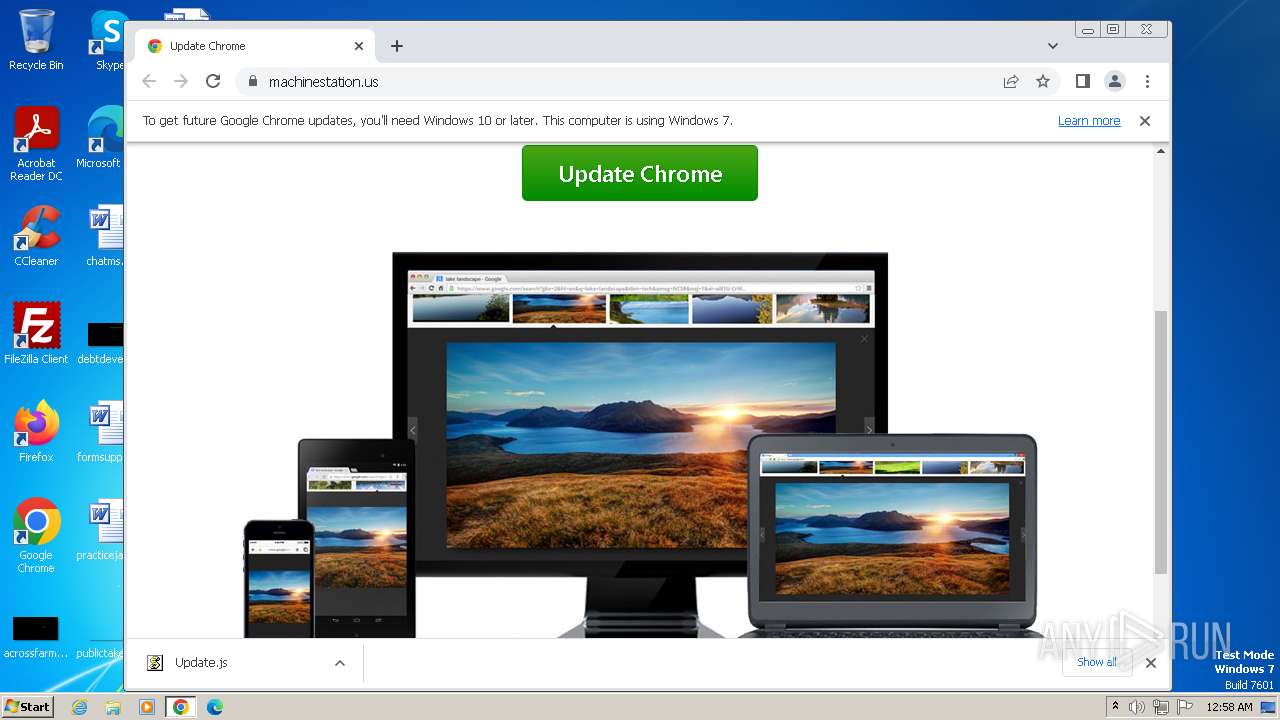This screenshot has height=720, width=1280.
Task: Click the Chrome taskbar icon
Action: click(x=181, y=707)
